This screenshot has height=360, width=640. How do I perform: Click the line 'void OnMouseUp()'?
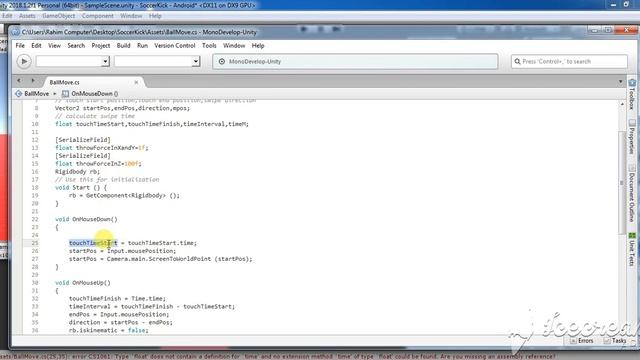(x=82, y=282)
